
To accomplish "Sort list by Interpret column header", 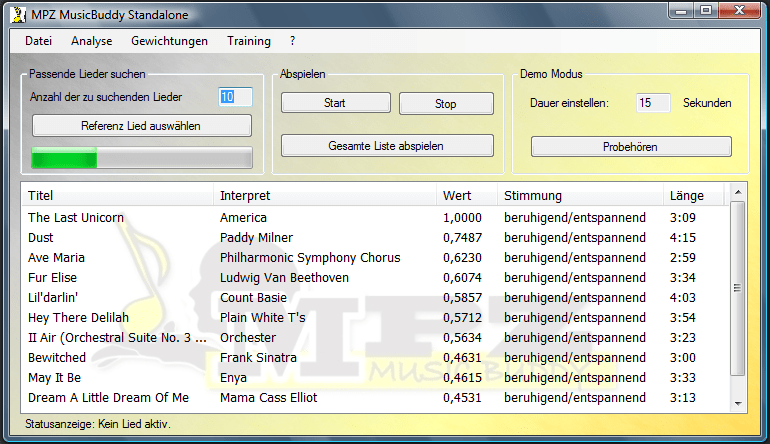I will point(325,195).
